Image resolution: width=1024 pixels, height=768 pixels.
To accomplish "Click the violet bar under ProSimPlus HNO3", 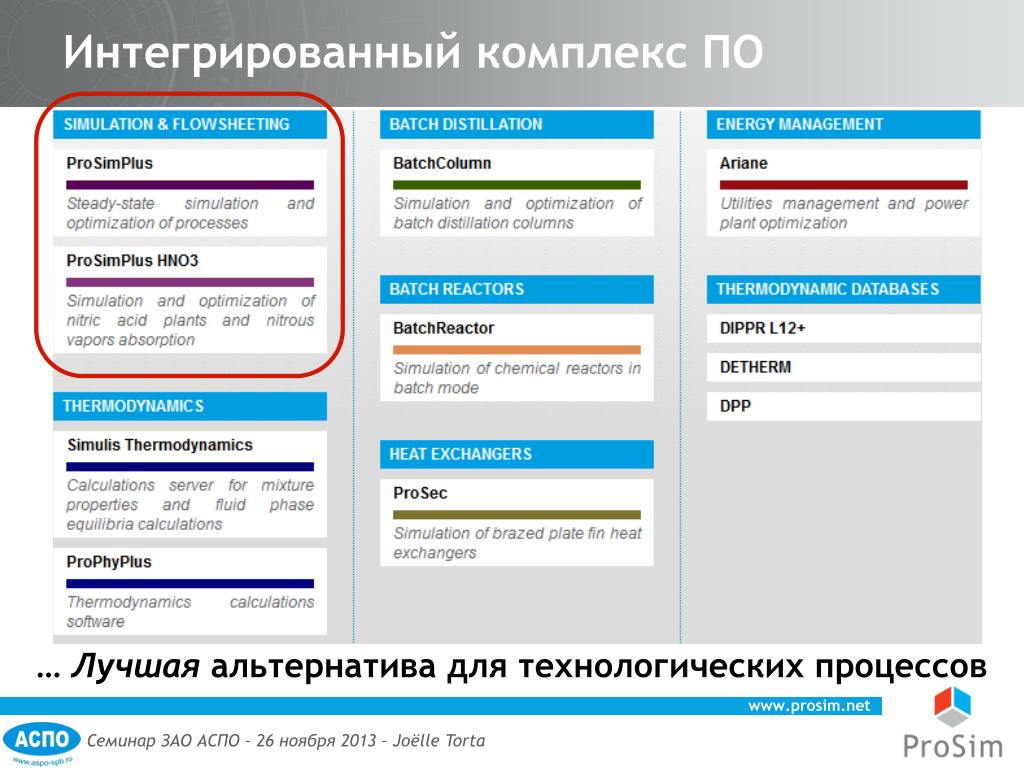I will coord(190,282).
